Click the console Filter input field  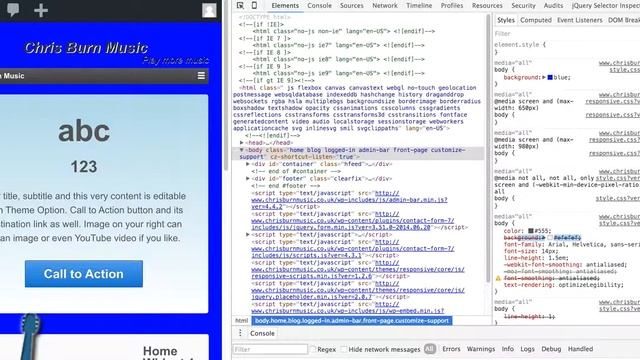tap(270, 349)
